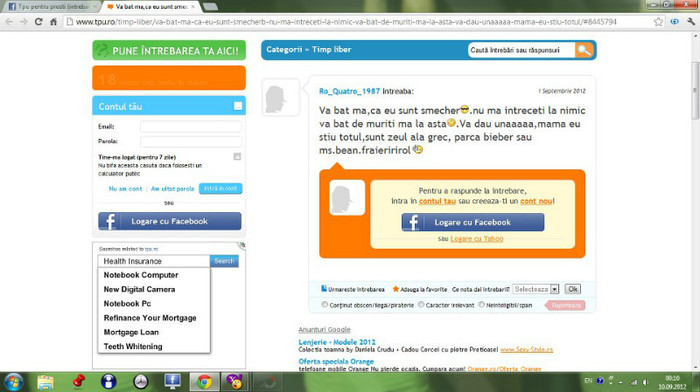The height and width of the screenshot is (392, 700).
Task: Open the blue round taskbar icon
Action: pyautogui.click(x=108, y=382)
